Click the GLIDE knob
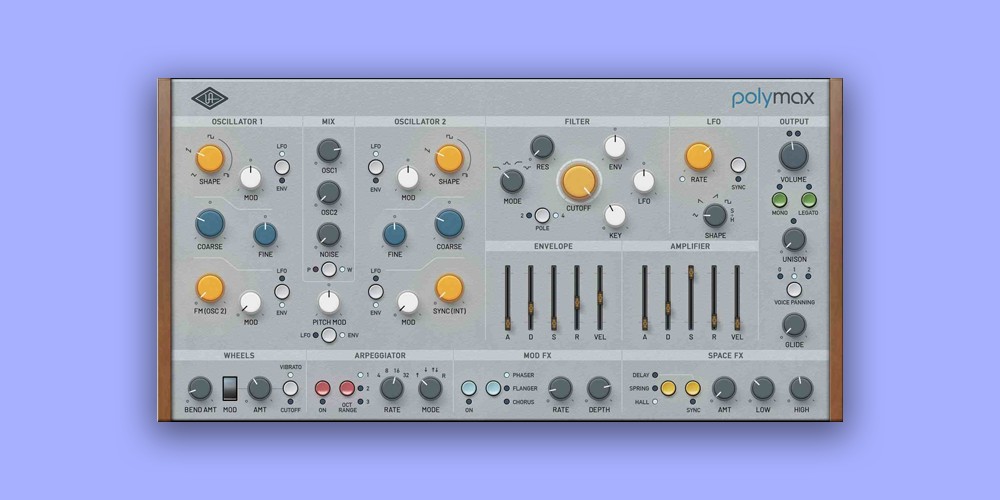 tap(793, 325)
